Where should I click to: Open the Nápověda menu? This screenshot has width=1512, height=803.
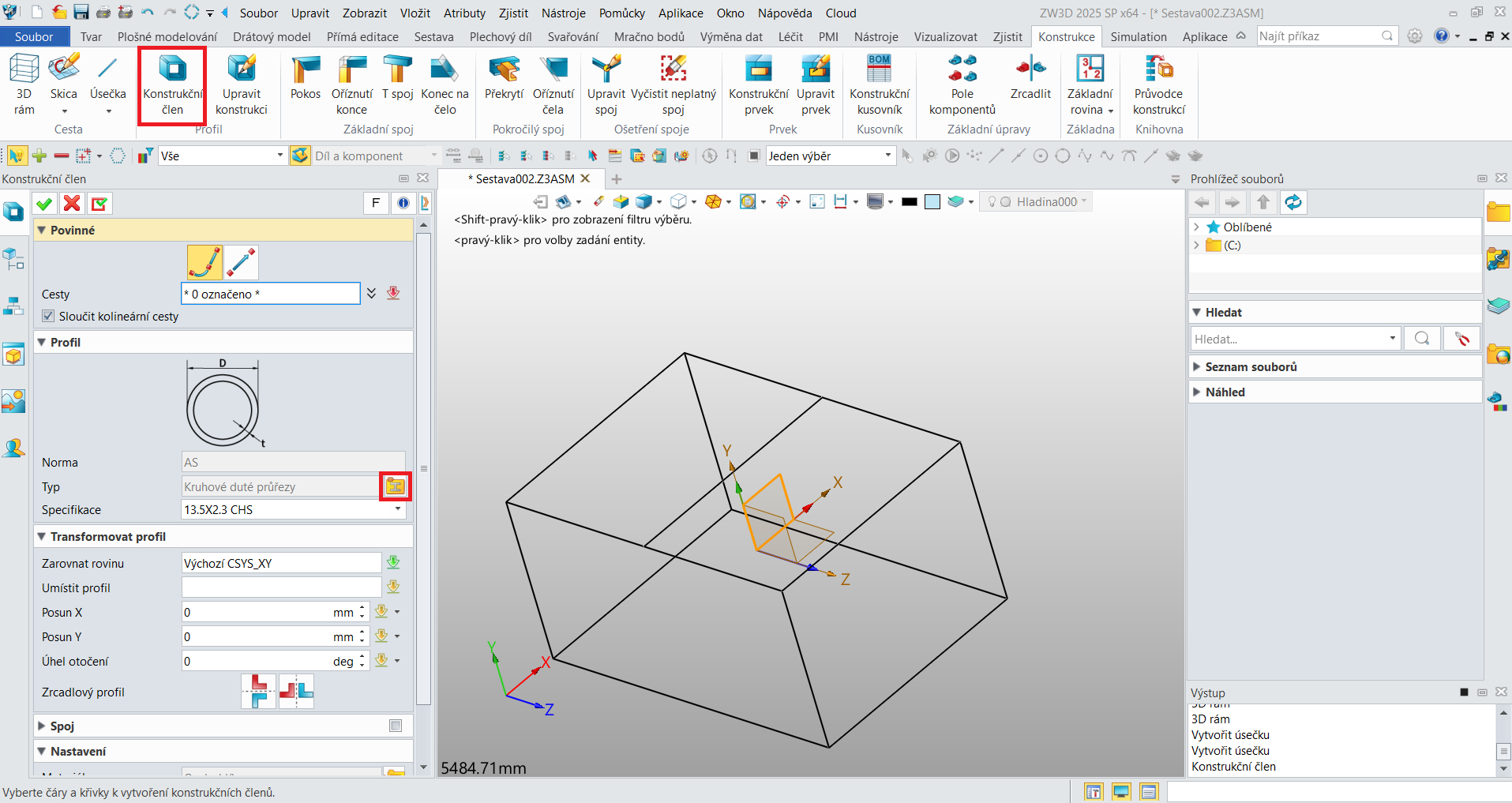click(x=785, y=13)
